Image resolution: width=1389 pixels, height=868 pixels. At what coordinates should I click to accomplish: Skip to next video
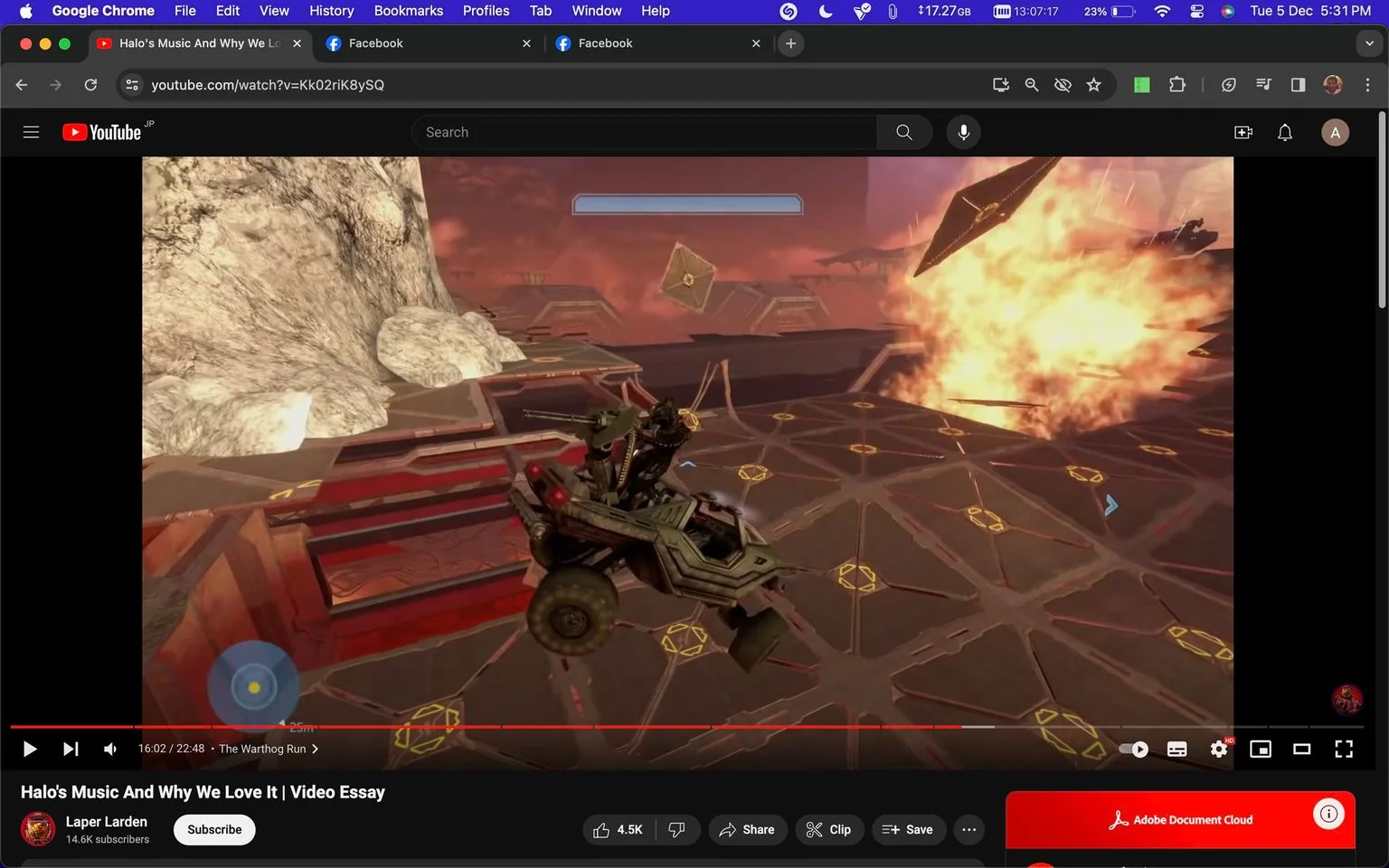coord(71,749)
